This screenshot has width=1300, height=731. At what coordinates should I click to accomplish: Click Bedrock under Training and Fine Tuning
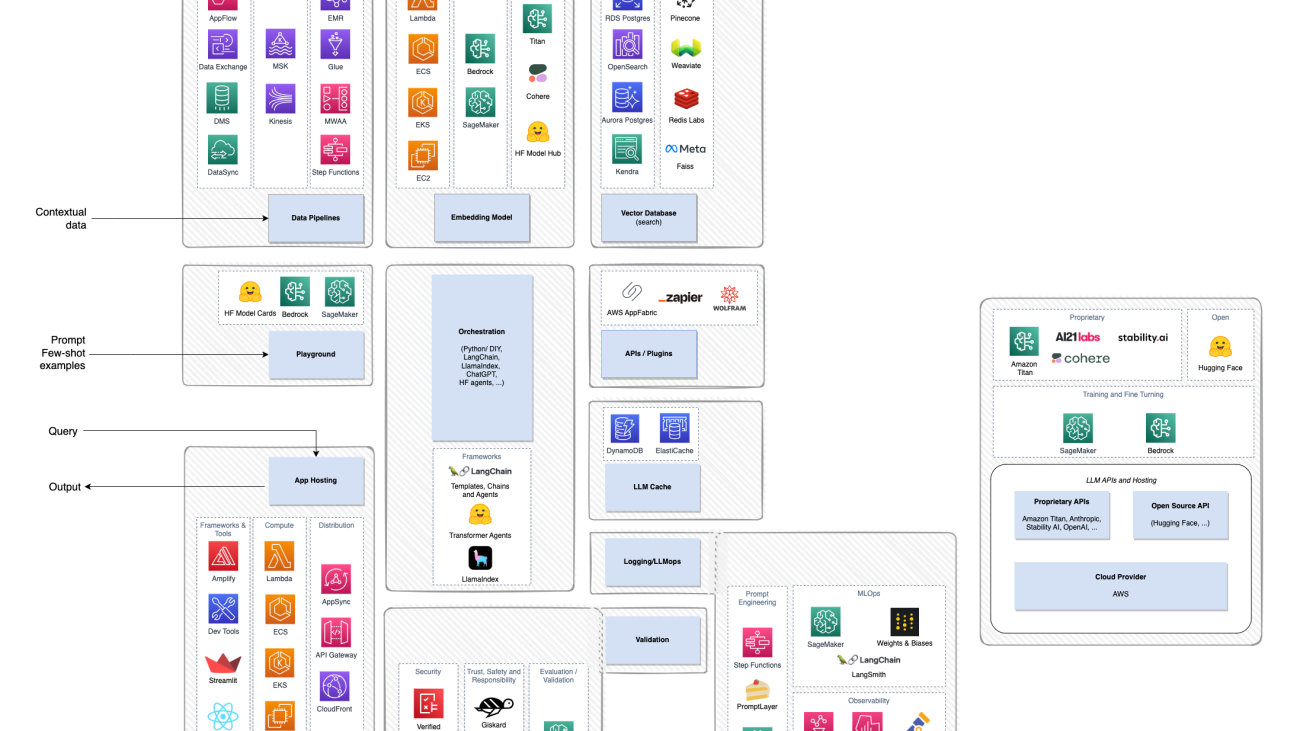click(1160, 428)
